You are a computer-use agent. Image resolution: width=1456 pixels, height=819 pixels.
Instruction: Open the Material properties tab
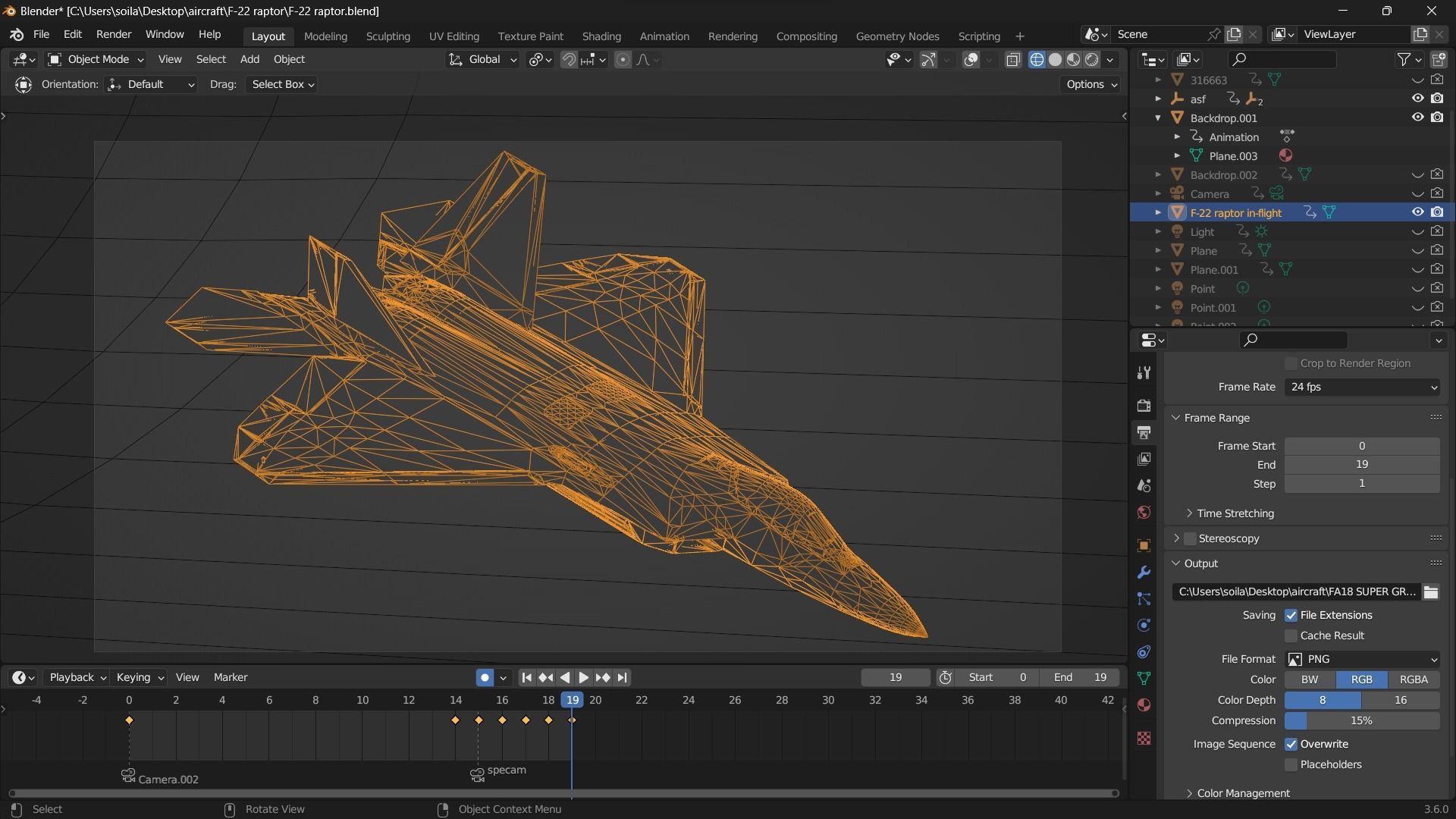pos(1144,704)
